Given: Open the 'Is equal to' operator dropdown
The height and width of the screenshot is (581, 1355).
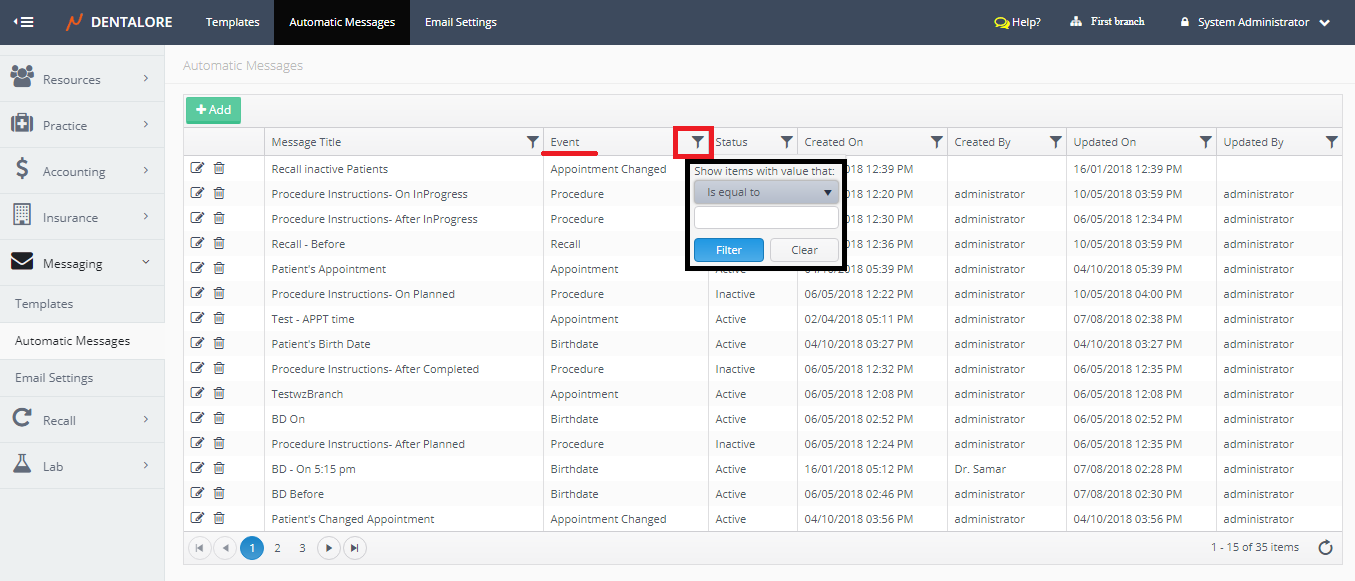Looking at the screenshot, I should (766, 192).
